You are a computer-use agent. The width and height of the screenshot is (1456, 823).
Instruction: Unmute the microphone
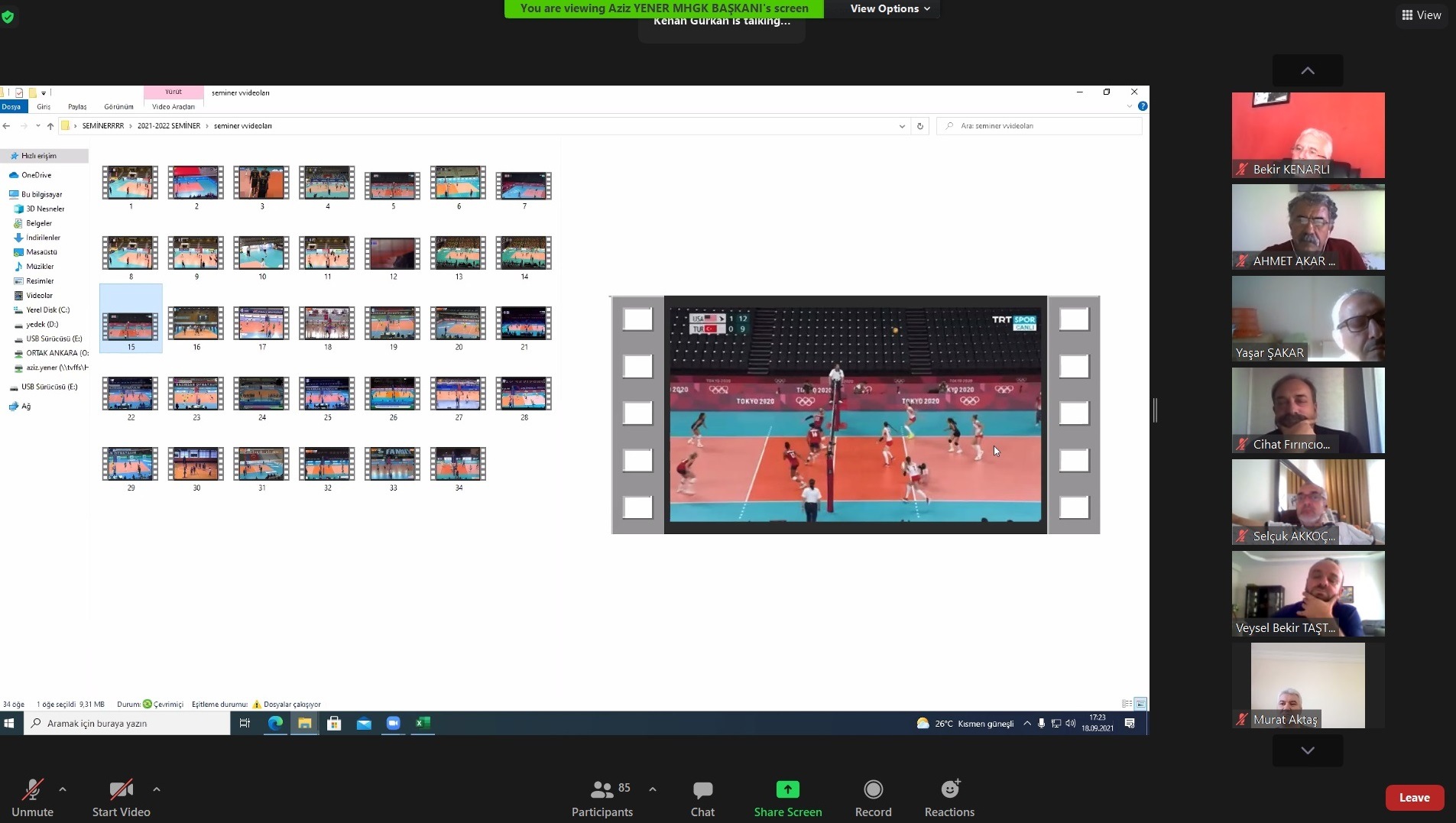coord(32,790)
